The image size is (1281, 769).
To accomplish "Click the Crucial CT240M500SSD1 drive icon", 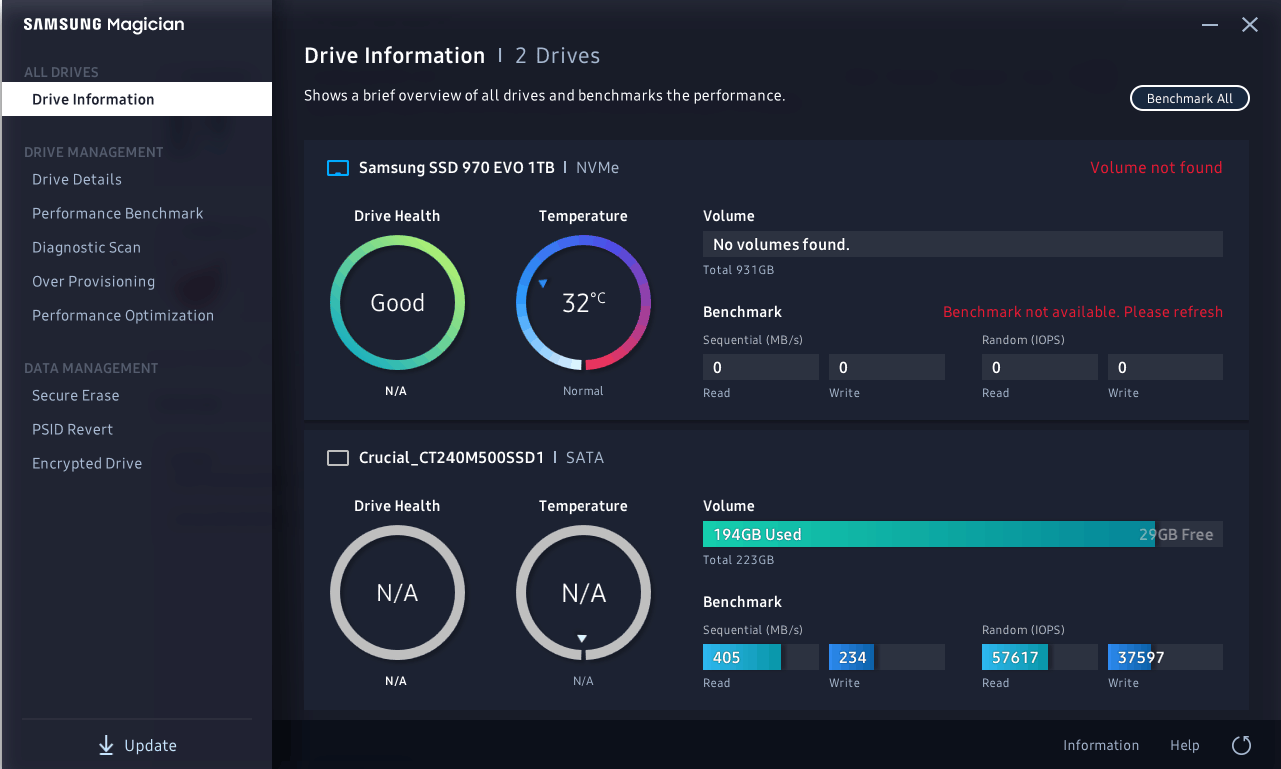I will 338,458.
